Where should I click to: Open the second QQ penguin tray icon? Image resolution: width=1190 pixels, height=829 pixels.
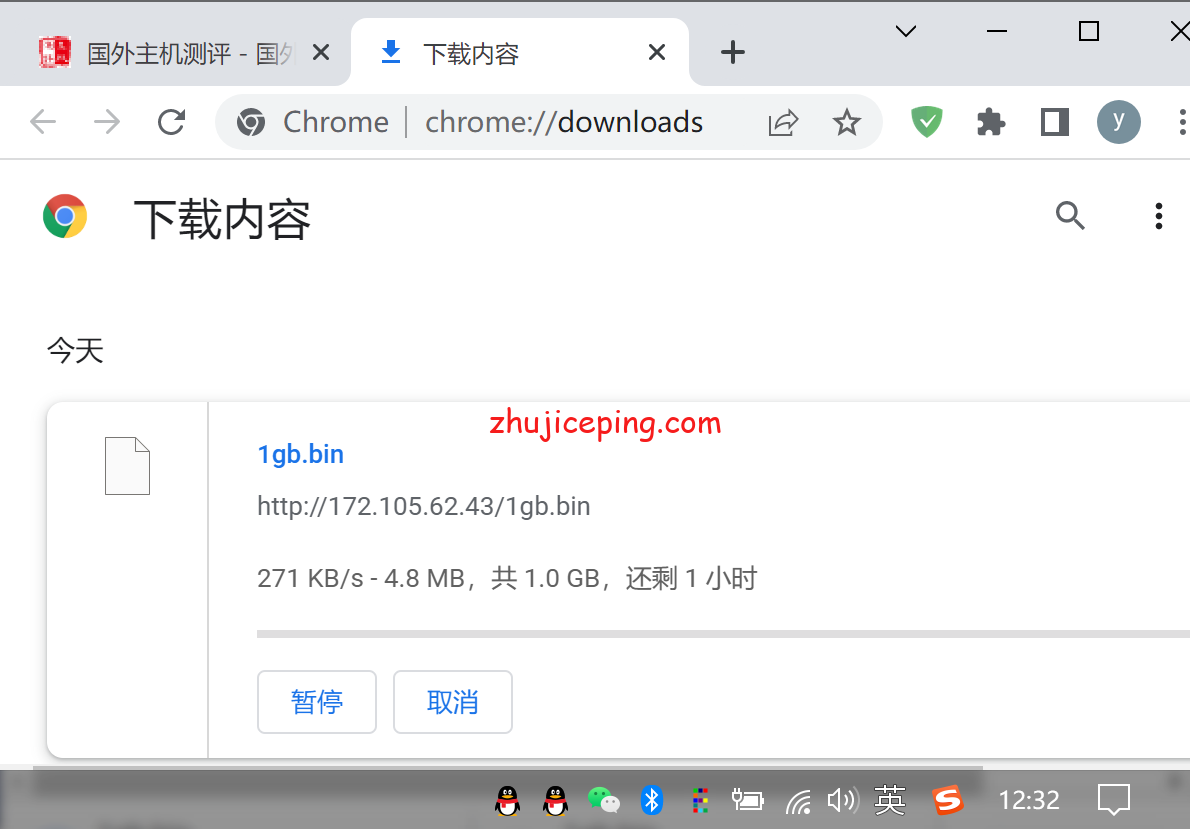coord(556,800)
